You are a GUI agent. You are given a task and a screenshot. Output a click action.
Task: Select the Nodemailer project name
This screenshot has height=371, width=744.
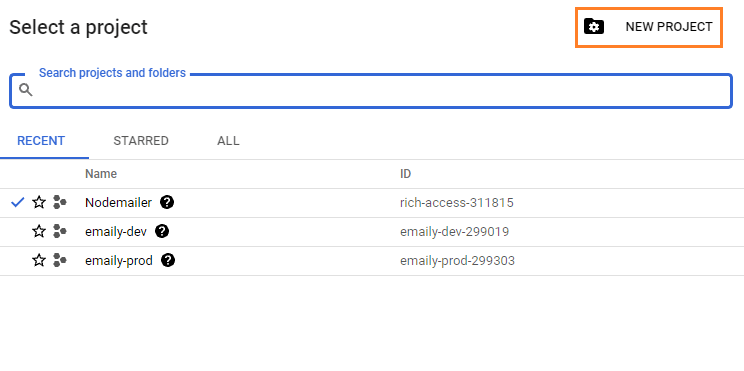pos(118,203)
